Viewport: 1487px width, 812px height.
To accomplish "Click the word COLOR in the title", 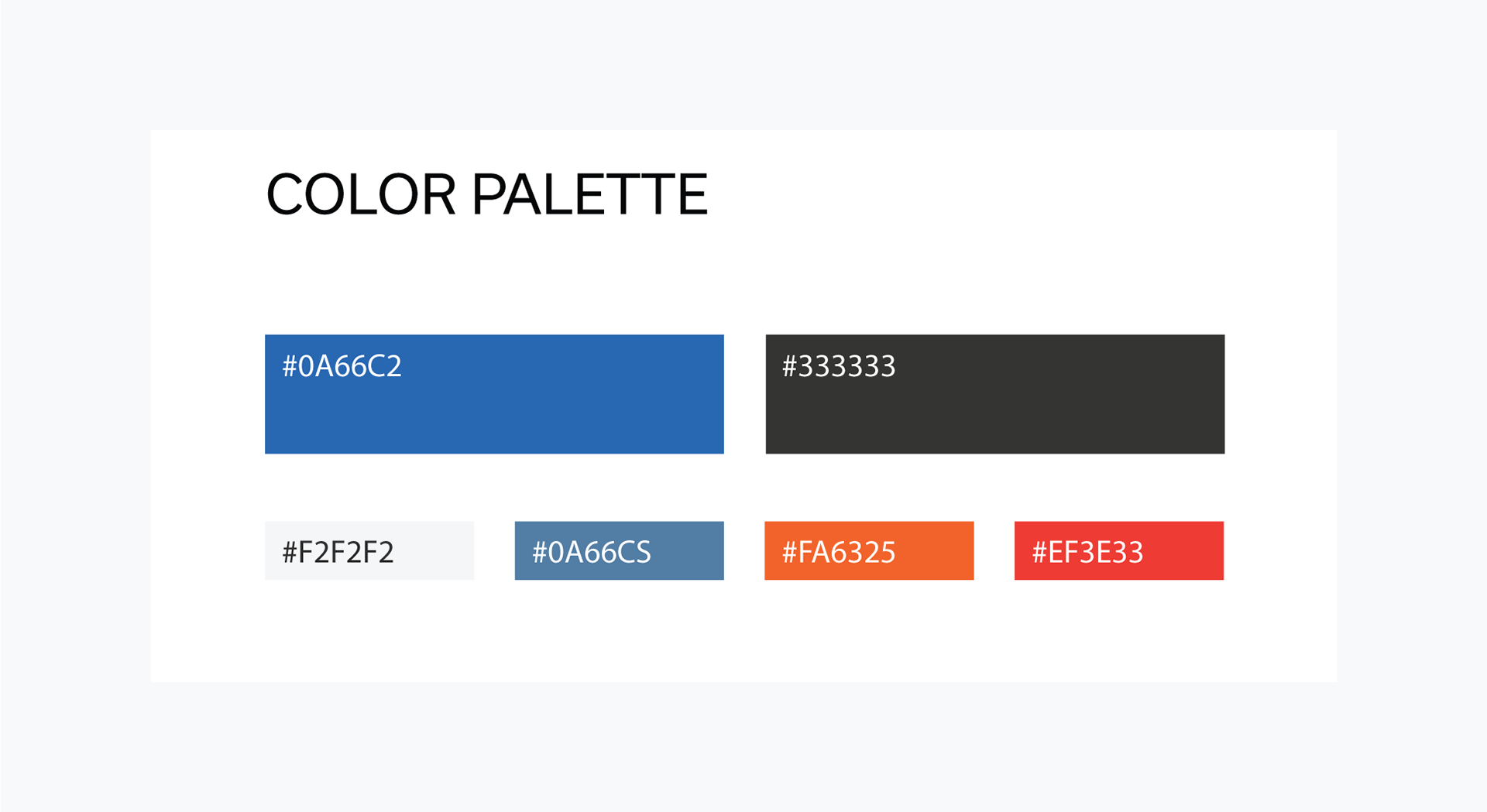I will coord(361,194).
